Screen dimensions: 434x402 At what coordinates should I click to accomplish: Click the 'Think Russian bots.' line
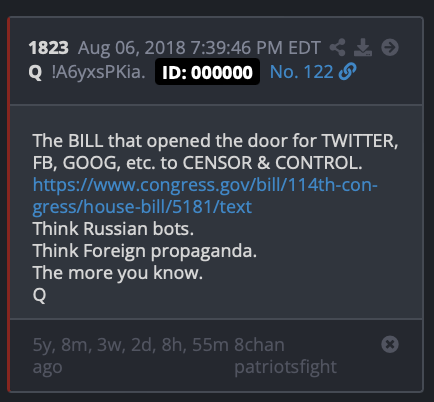[x=113, y=229]
